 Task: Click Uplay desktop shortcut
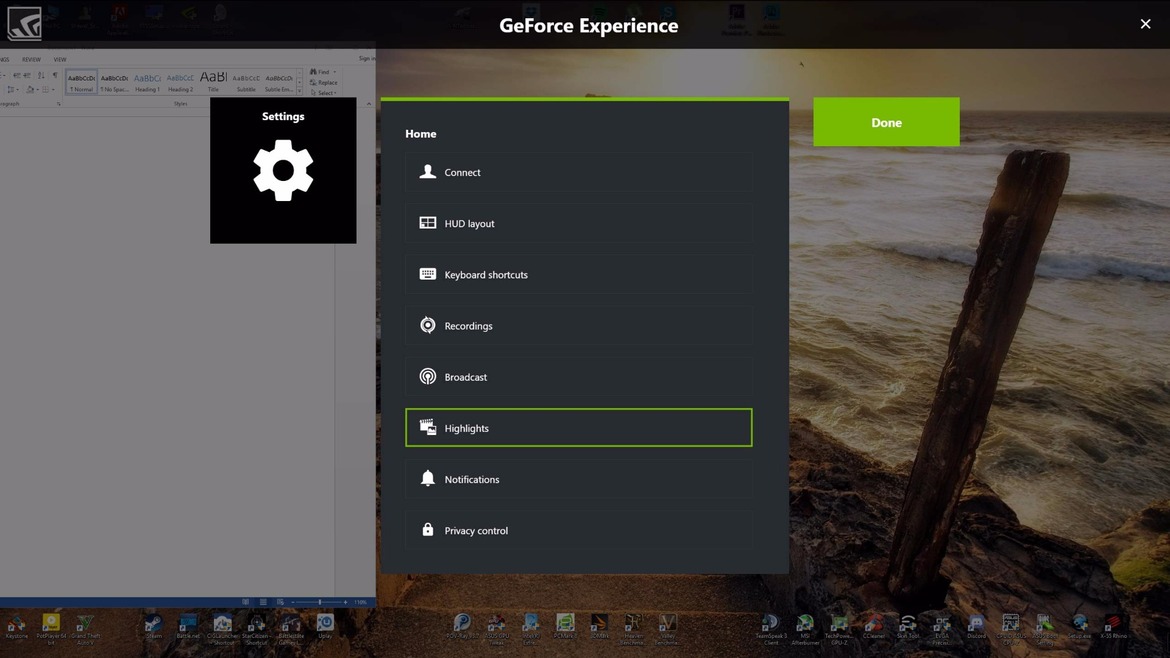click(325, 626)
